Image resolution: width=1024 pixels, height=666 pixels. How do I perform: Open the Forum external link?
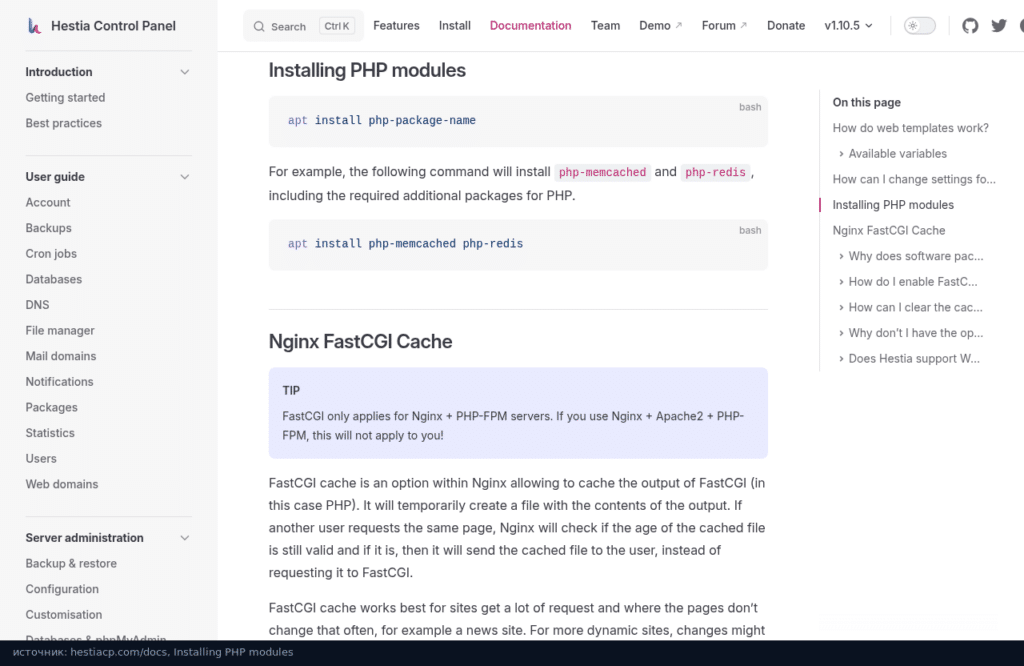724,25
